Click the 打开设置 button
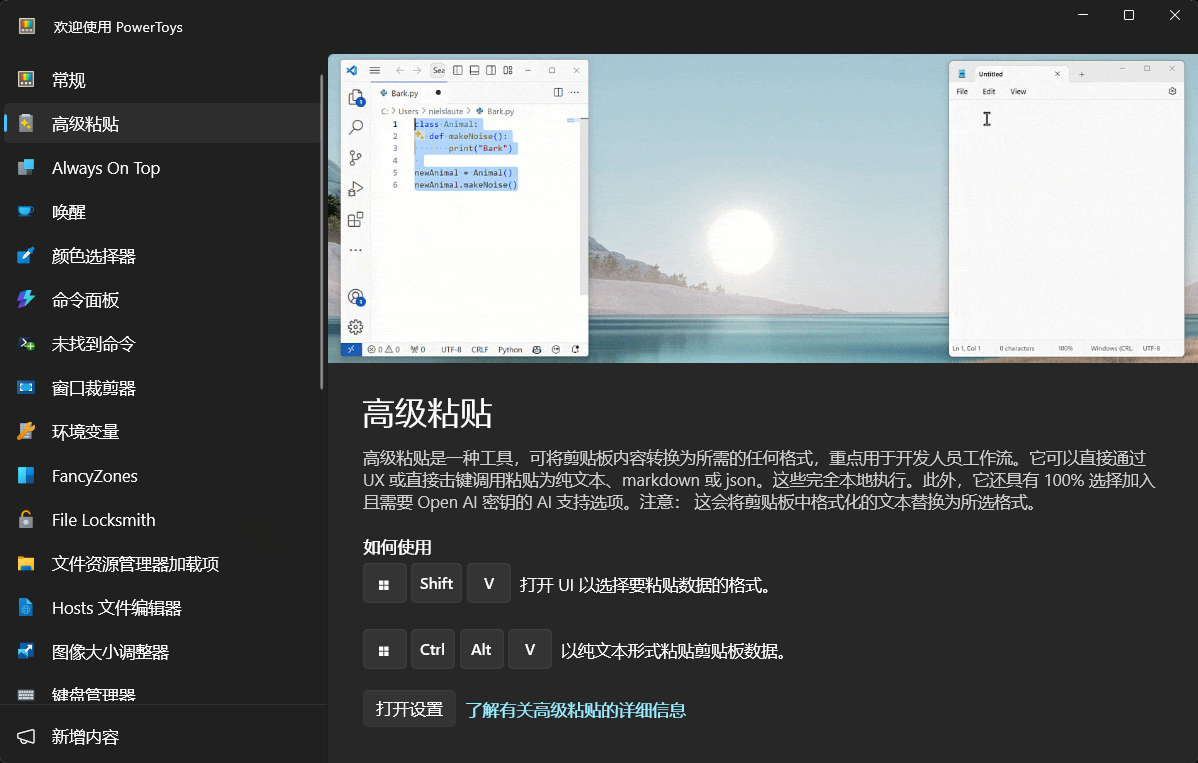Screen dimensions: 1198x763 410,709
